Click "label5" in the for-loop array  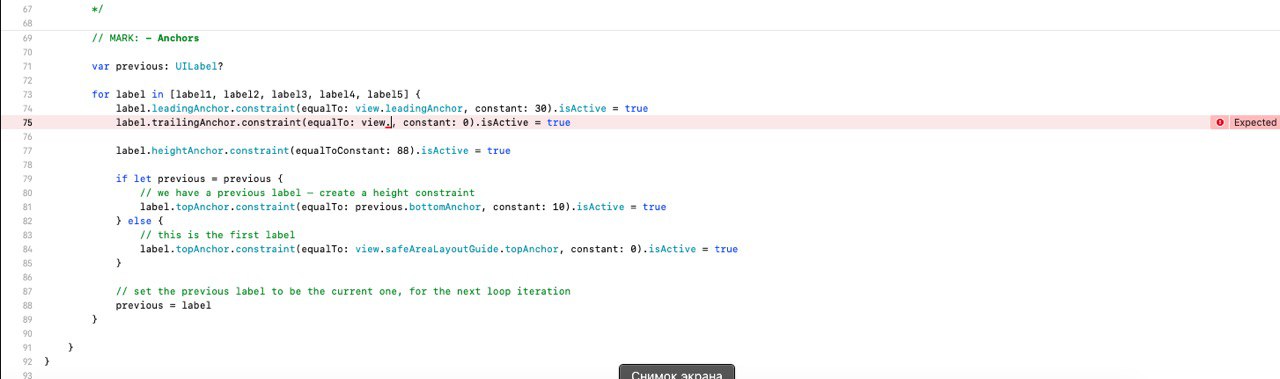tap(386, 94)
